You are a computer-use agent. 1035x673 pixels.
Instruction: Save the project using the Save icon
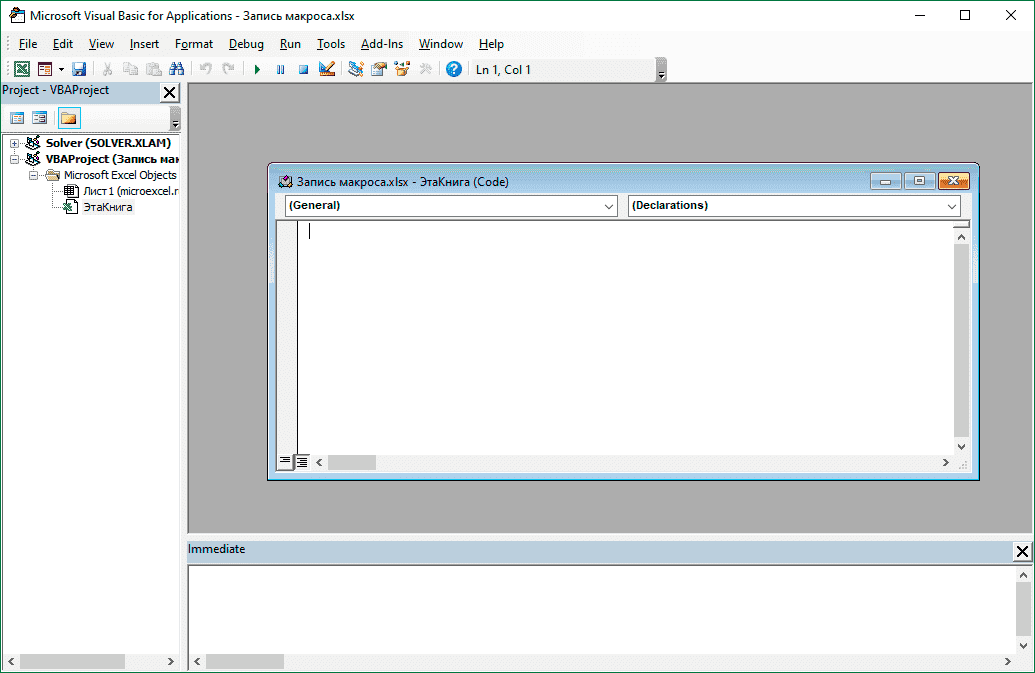(x=79, y=68)
